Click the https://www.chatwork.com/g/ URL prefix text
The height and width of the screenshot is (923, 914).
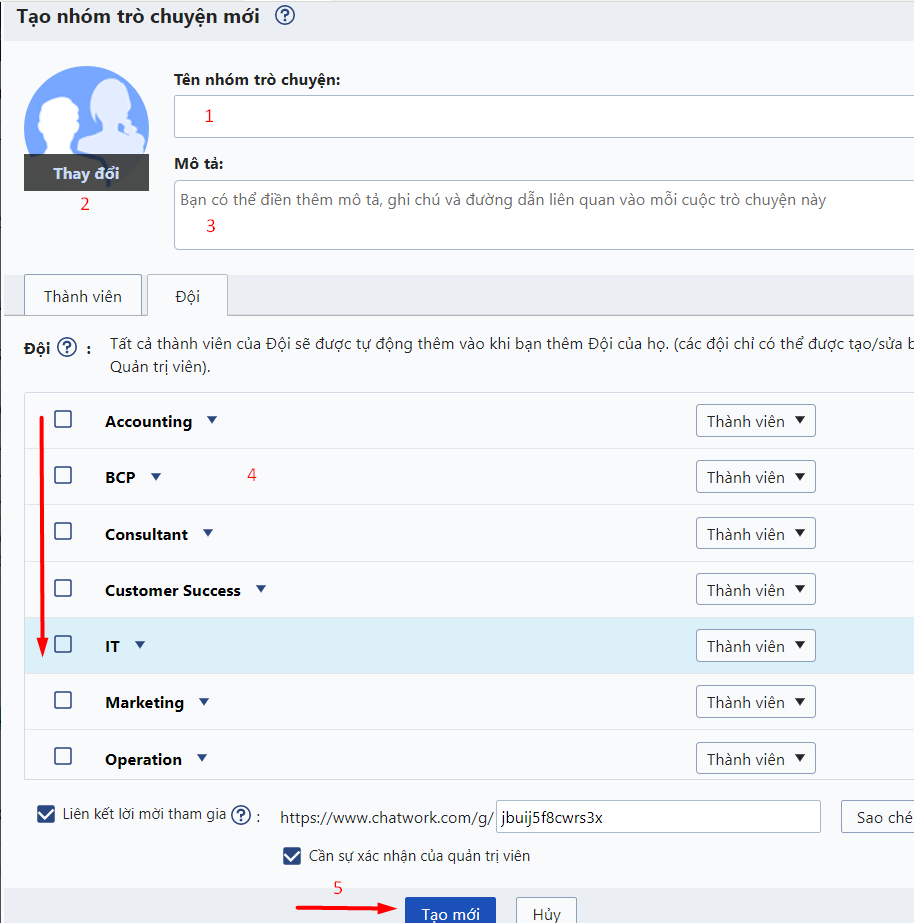387,818
